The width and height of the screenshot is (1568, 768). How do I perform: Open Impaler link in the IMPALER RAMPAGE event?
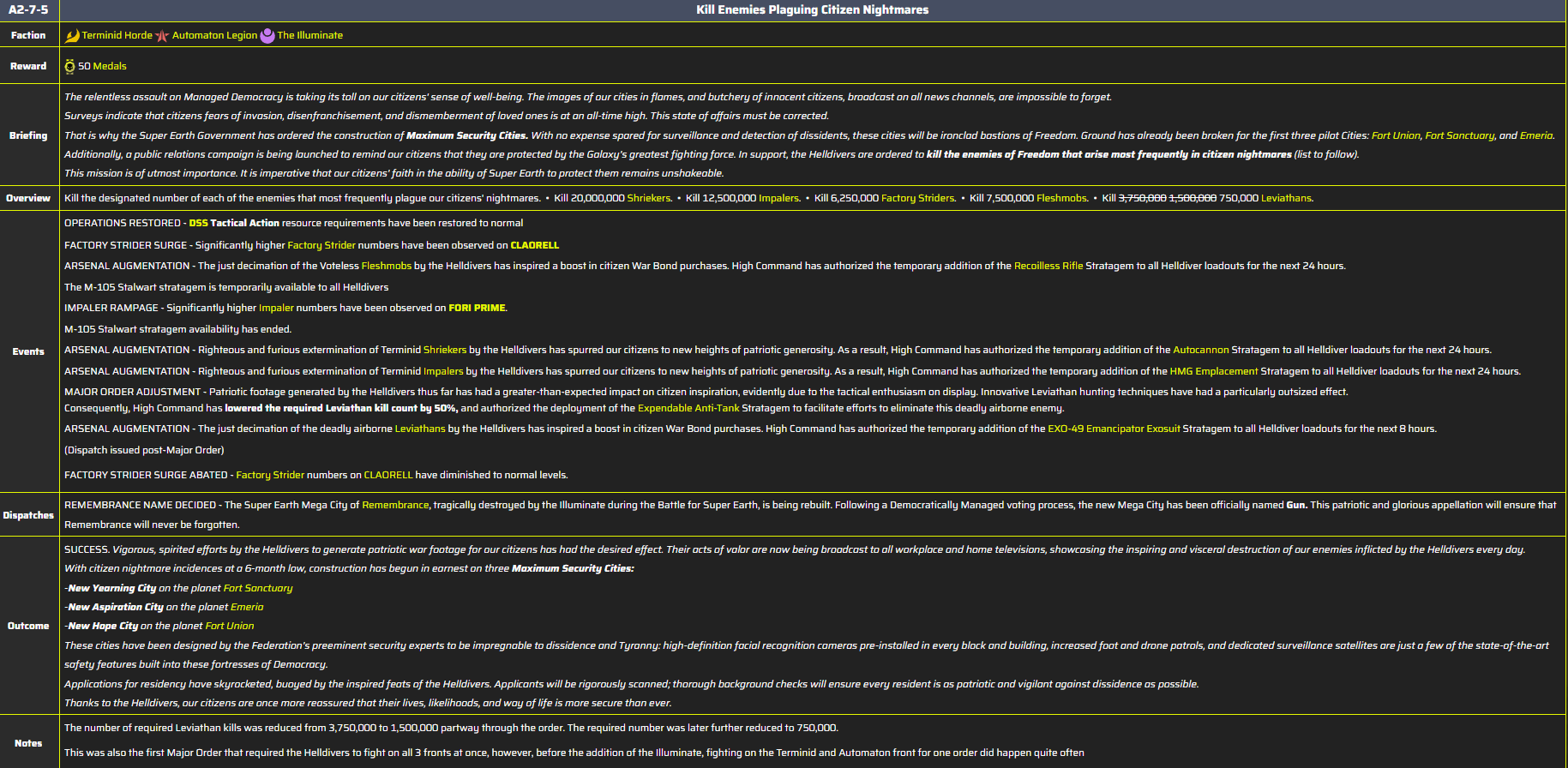pyautogui.click(x=276, y=308)
